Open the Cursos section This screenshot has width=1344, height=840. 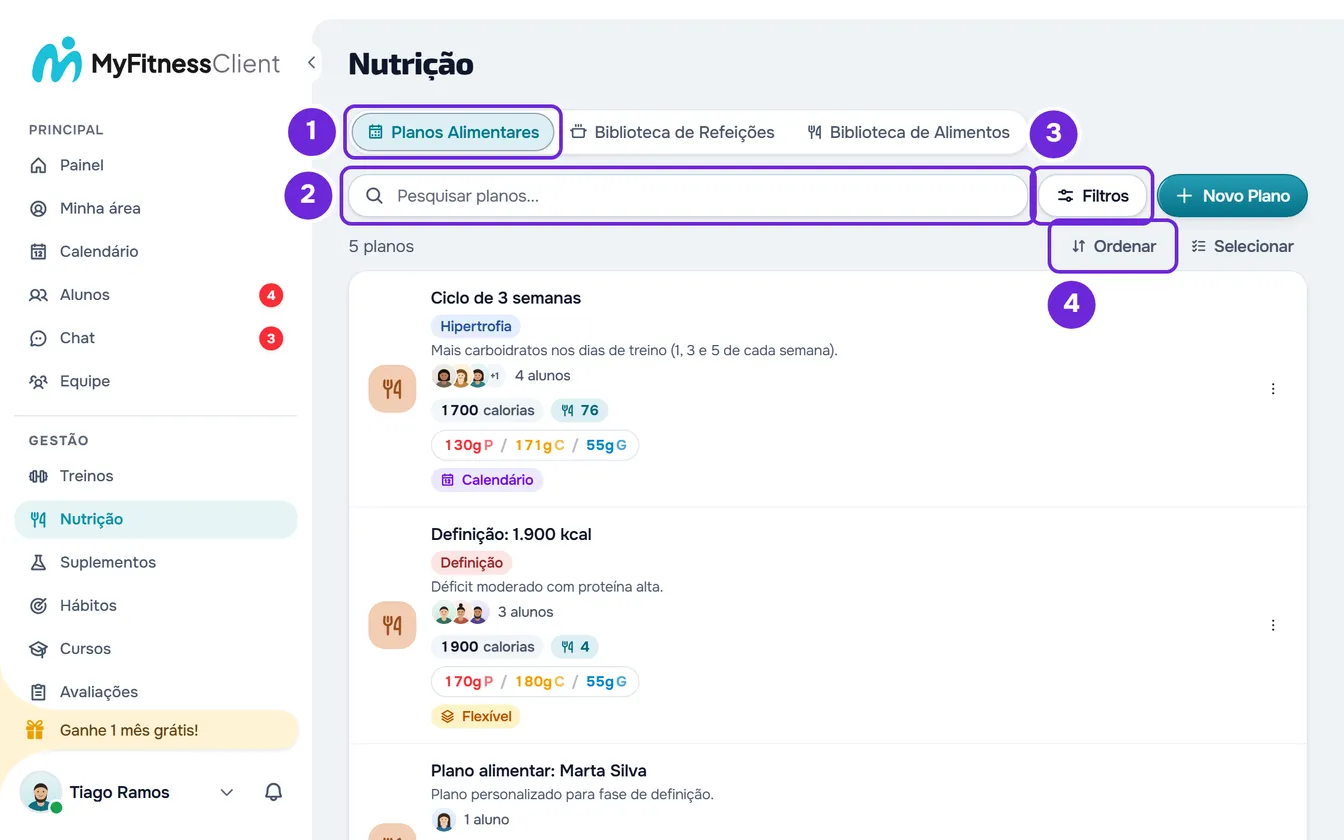point(156,648)
